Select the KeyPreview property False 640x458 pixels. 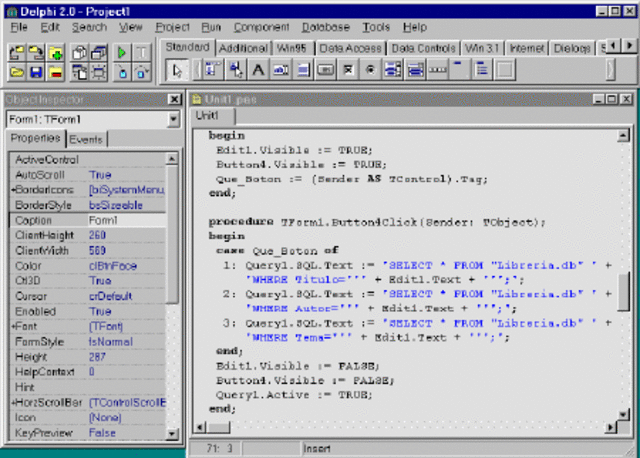127,433
